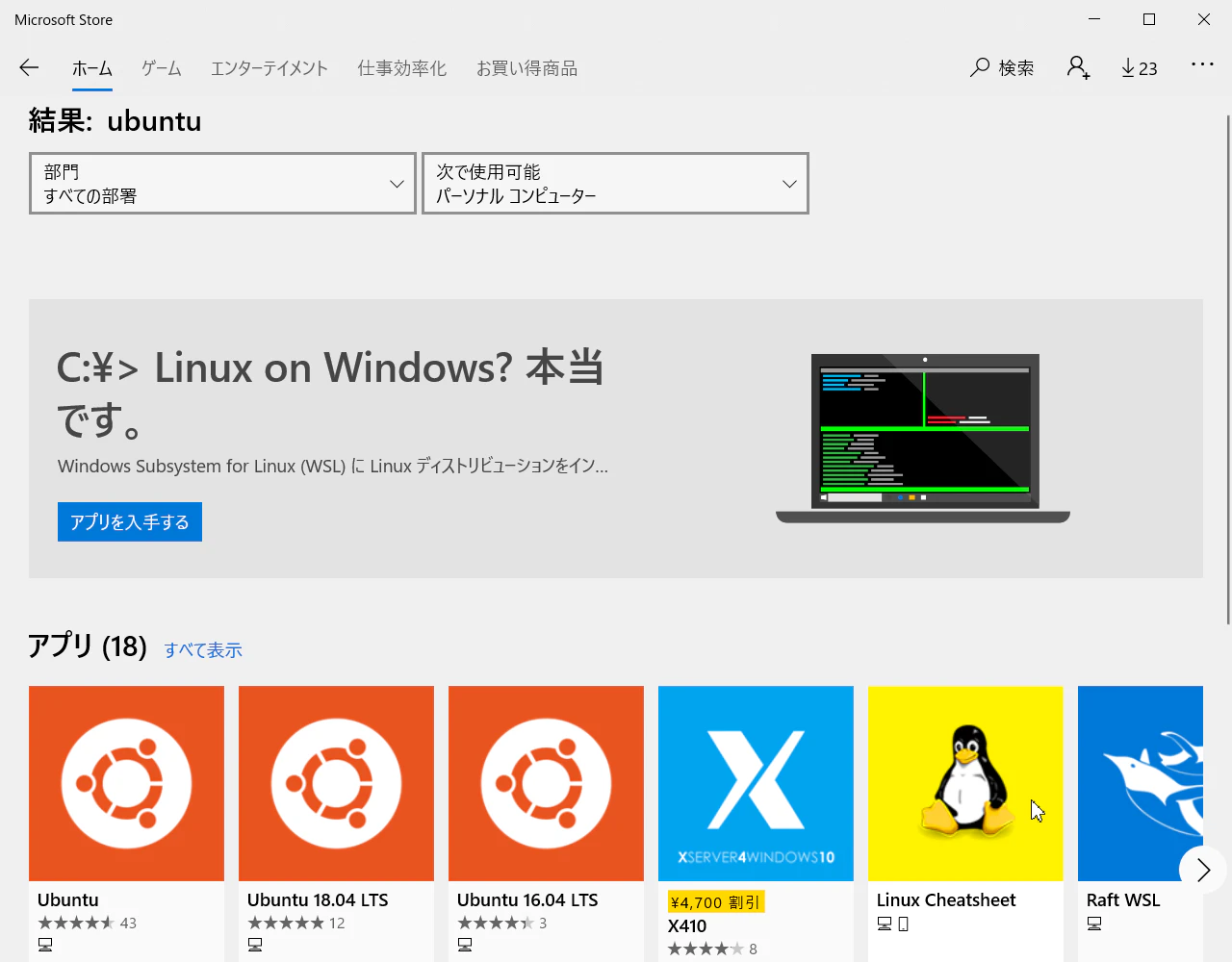This screenshot has height=962, width=1232.
Task: Click the ¥4,700 割引 discount badge
Action: [716, 901]
